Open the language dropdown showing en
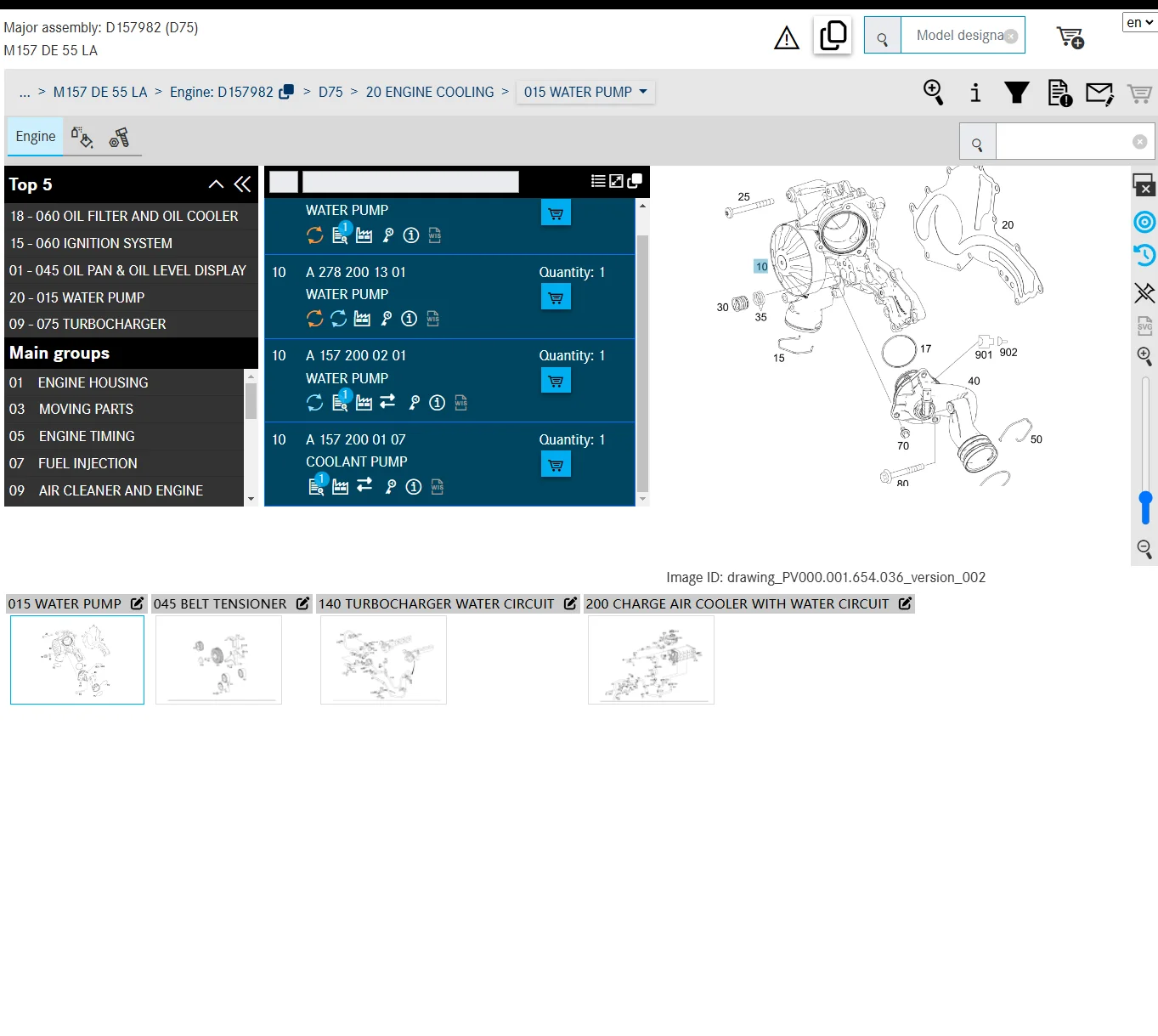The height and width of the screenshot is (1036, 1158). 1139,22
